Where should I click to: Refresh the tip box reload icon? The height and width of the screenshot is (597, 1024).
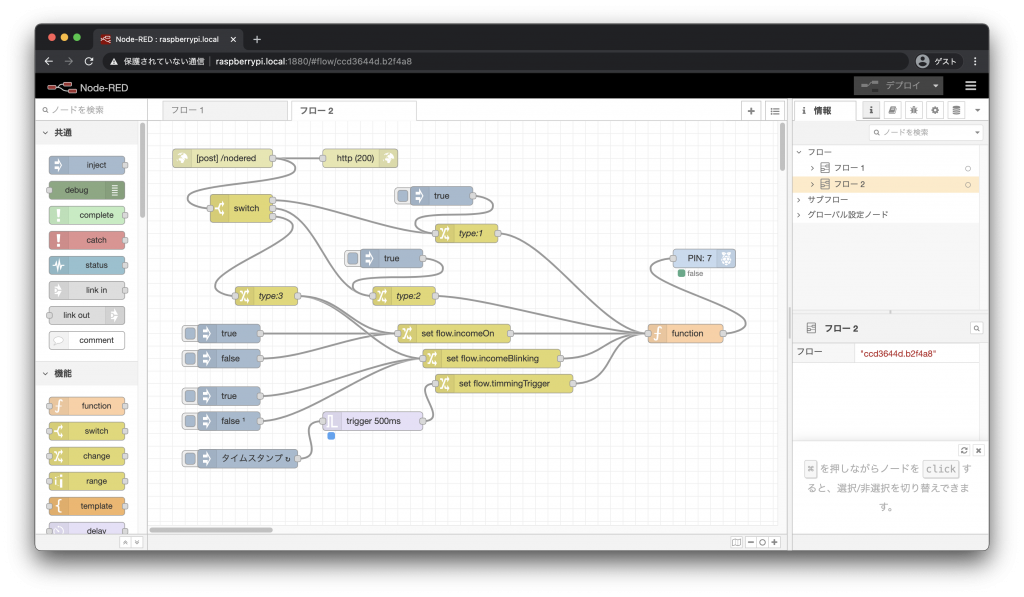pos(964,450)
